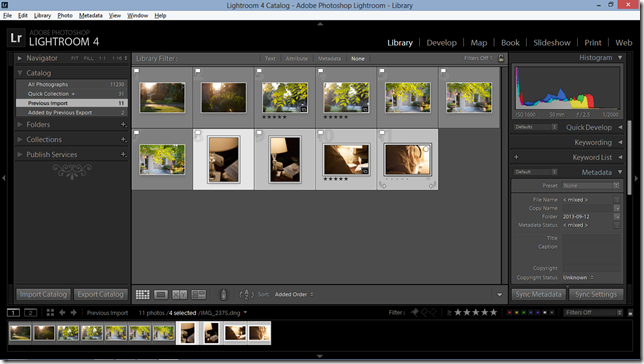Add new folder with plus icon

(x=123, y=124)
